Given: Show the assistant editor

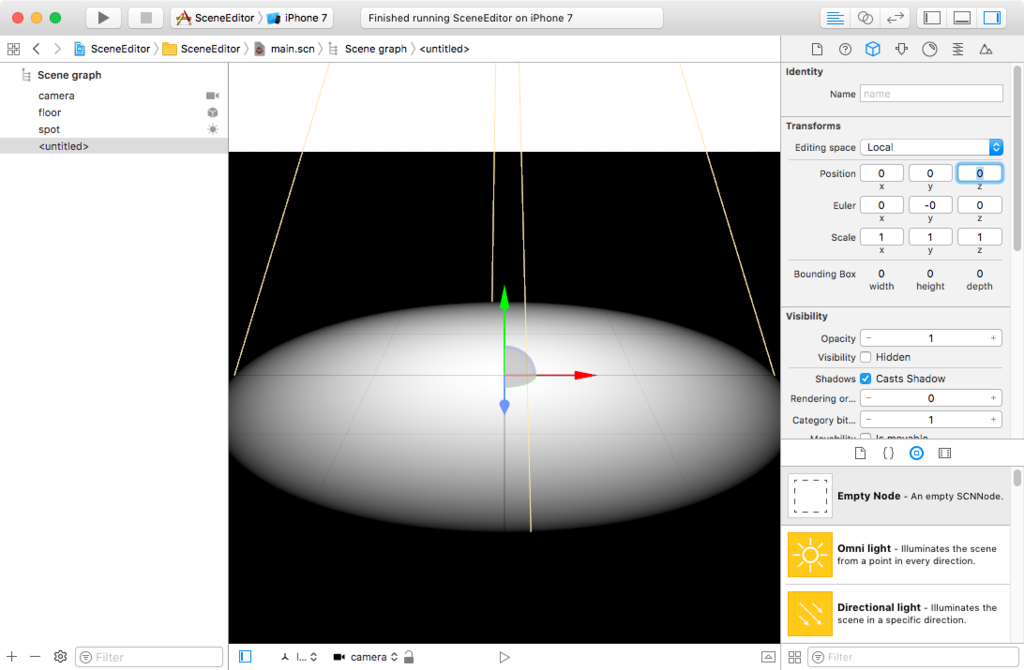Looking at the screenshot, I should [865, 18].
